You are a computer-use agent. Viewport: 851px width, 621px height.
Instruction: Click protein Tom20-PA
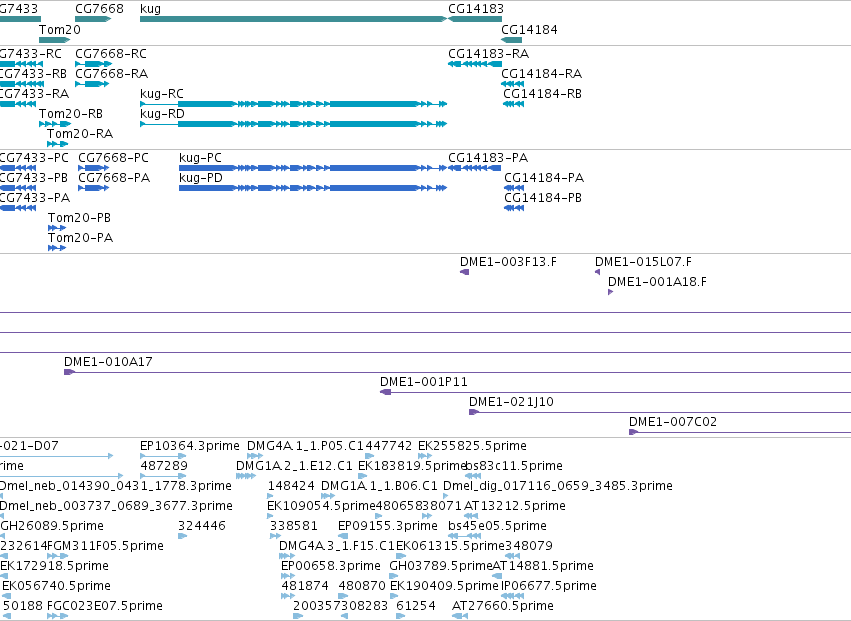(x=57, y=248)
